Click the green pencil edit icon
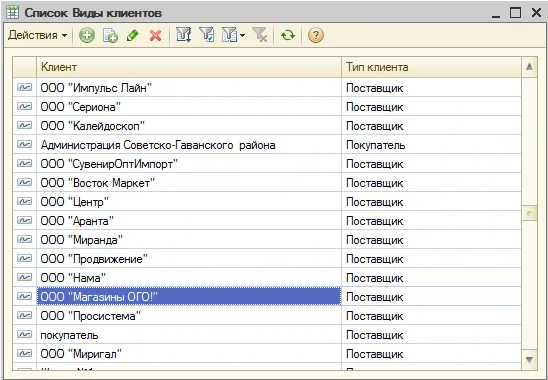Image resolution: width=548 pixels, height=380 pixels. coord(132,35)
